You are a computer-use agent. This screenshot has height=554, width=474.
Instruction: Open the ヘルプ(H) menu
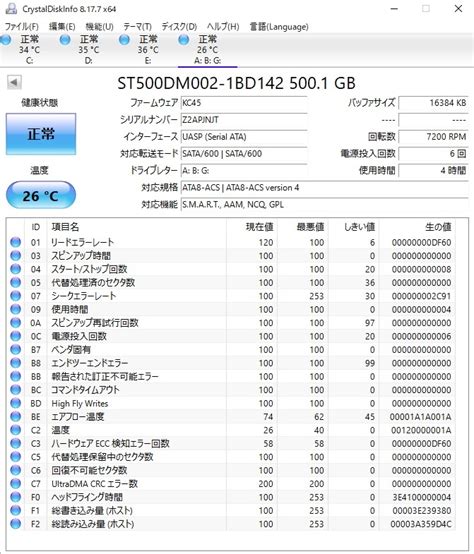223,27
